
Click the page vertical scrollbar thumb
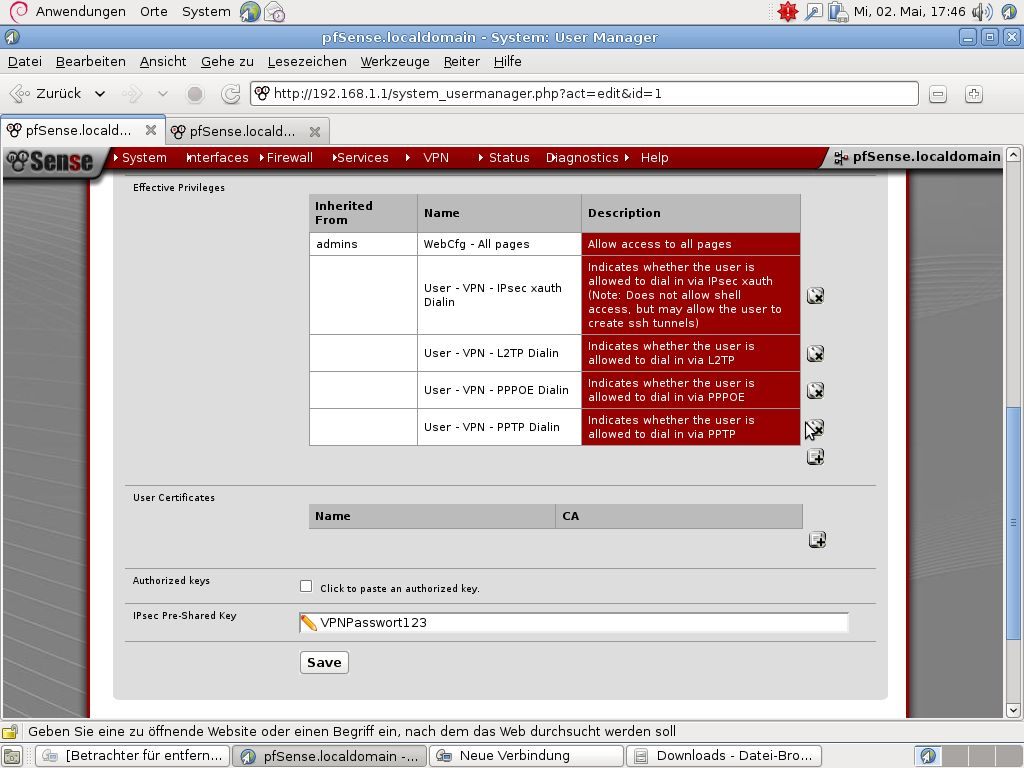tap(1013, 522)
